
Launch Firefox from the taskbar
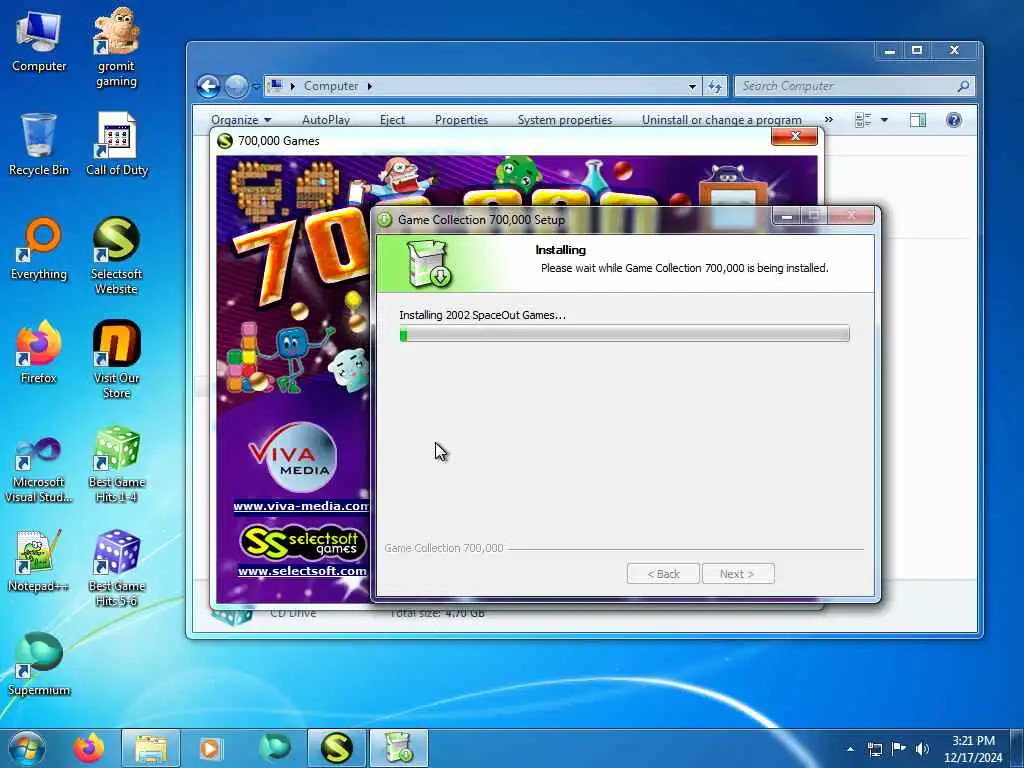click(88, 748)
